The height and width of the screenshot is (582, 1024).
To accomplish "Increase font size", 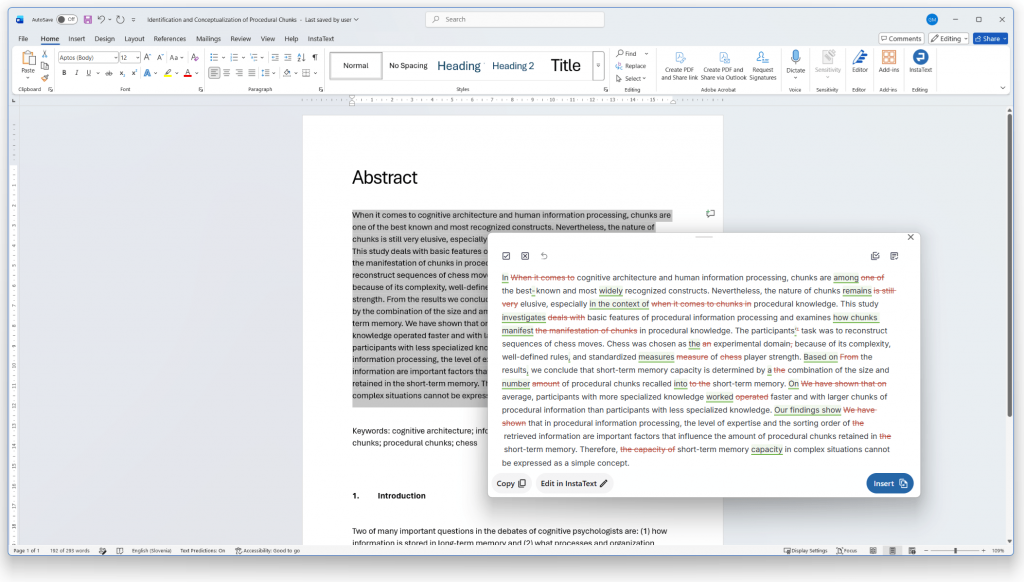I will click(147, 57).
